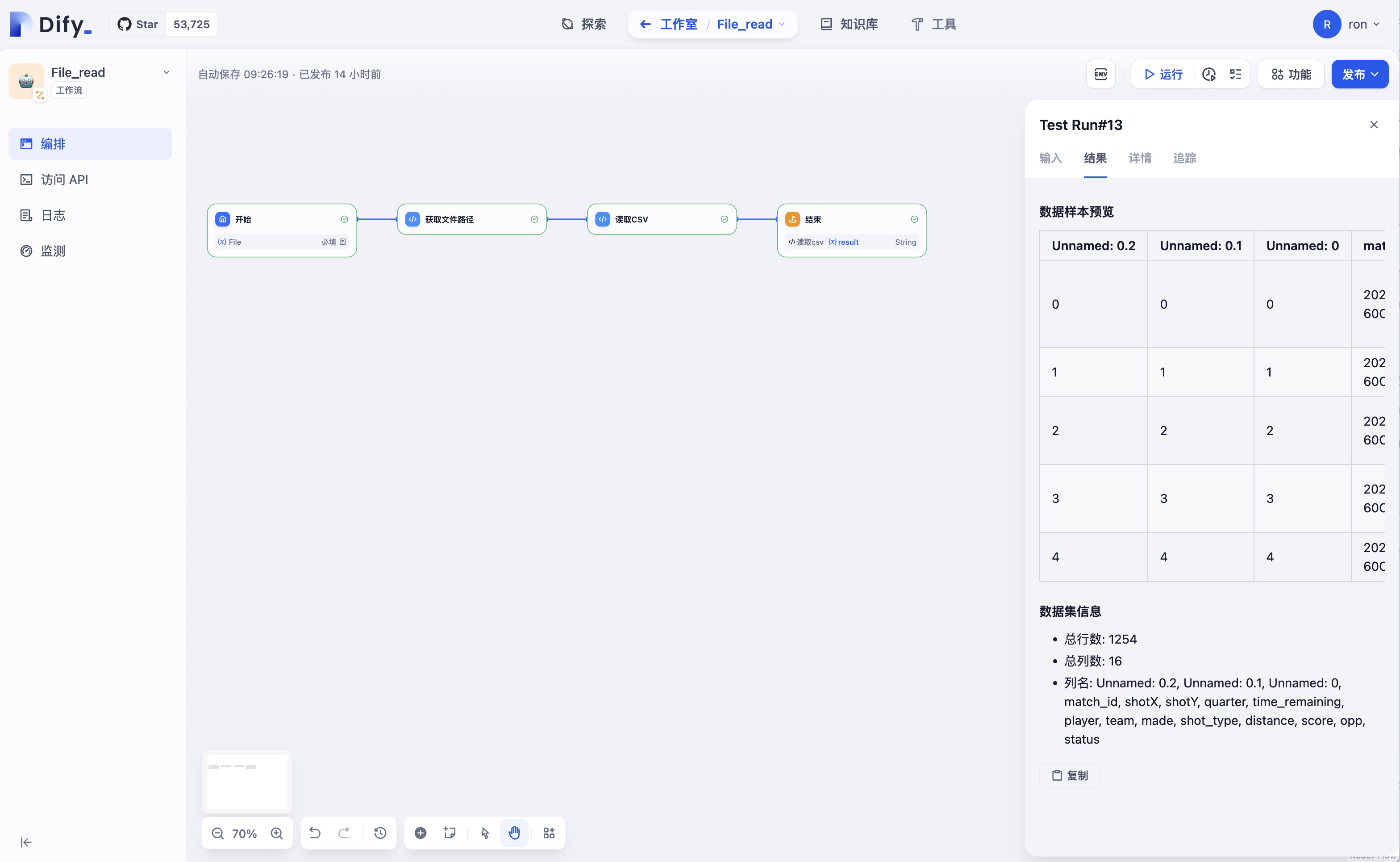Open run history clock icon

click(1208, 74)
